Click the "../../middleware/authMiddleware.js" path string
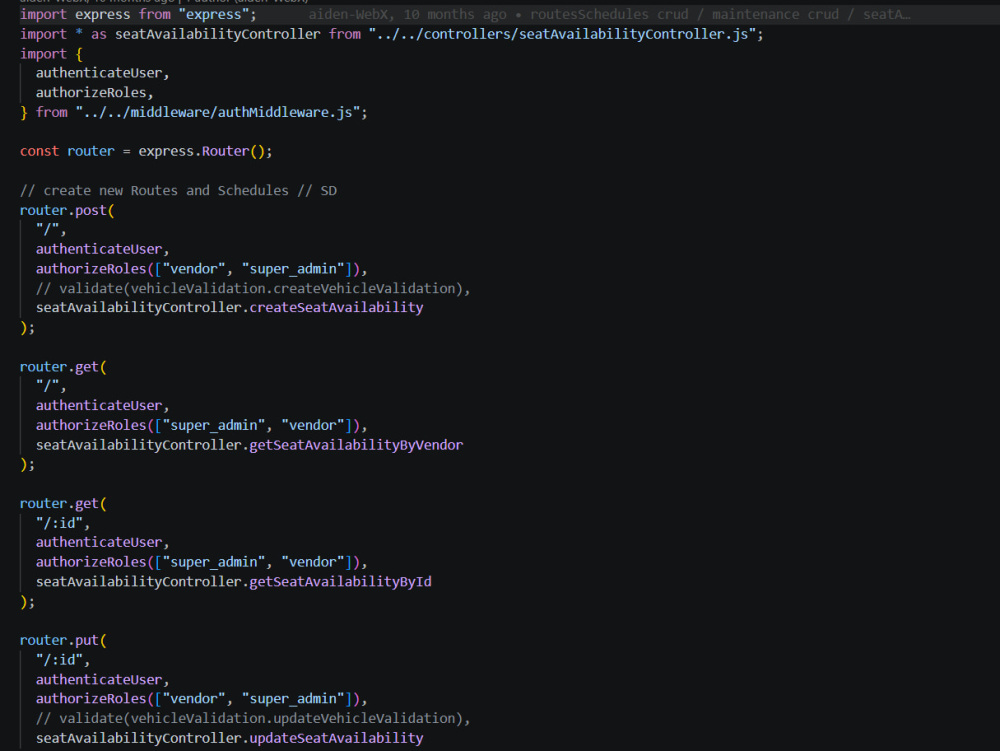The height and width of the screenshot is (751, 1000). pos(217,113)
